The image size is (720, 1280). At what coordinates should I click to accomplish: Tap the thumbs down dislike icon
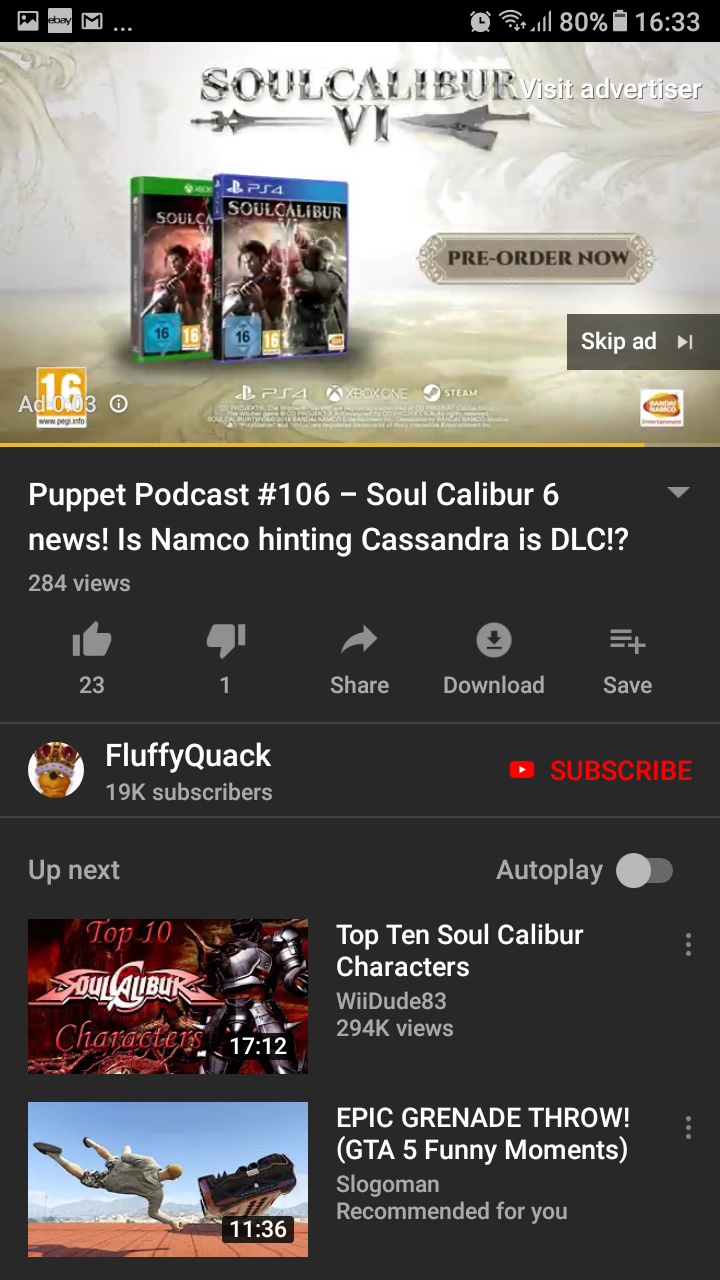click(x=226, y=641)
